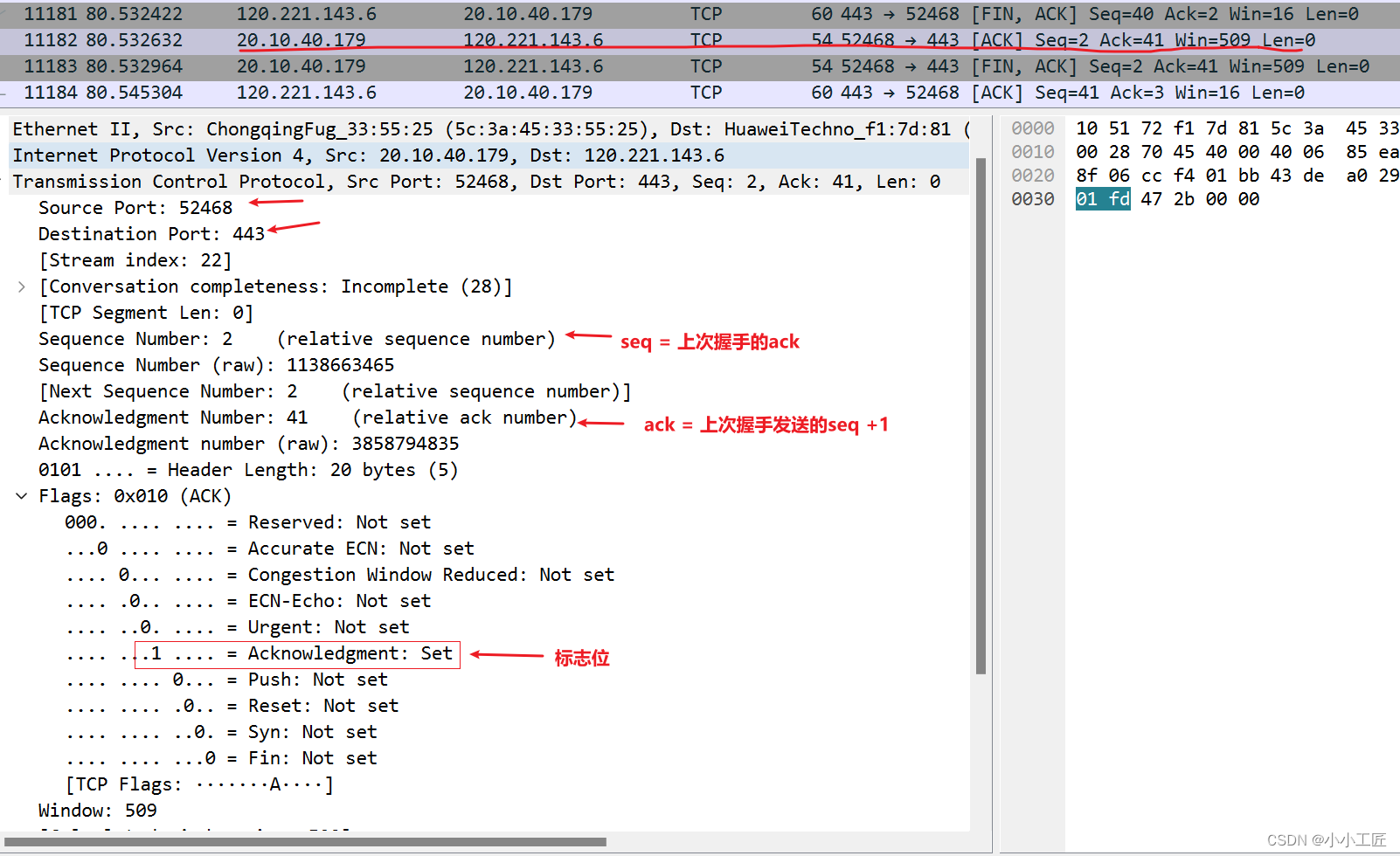Screen dimensions: 1400x856
Task: Select packet 11183 FIN, ACK row
Action: (x=700, y=66)
